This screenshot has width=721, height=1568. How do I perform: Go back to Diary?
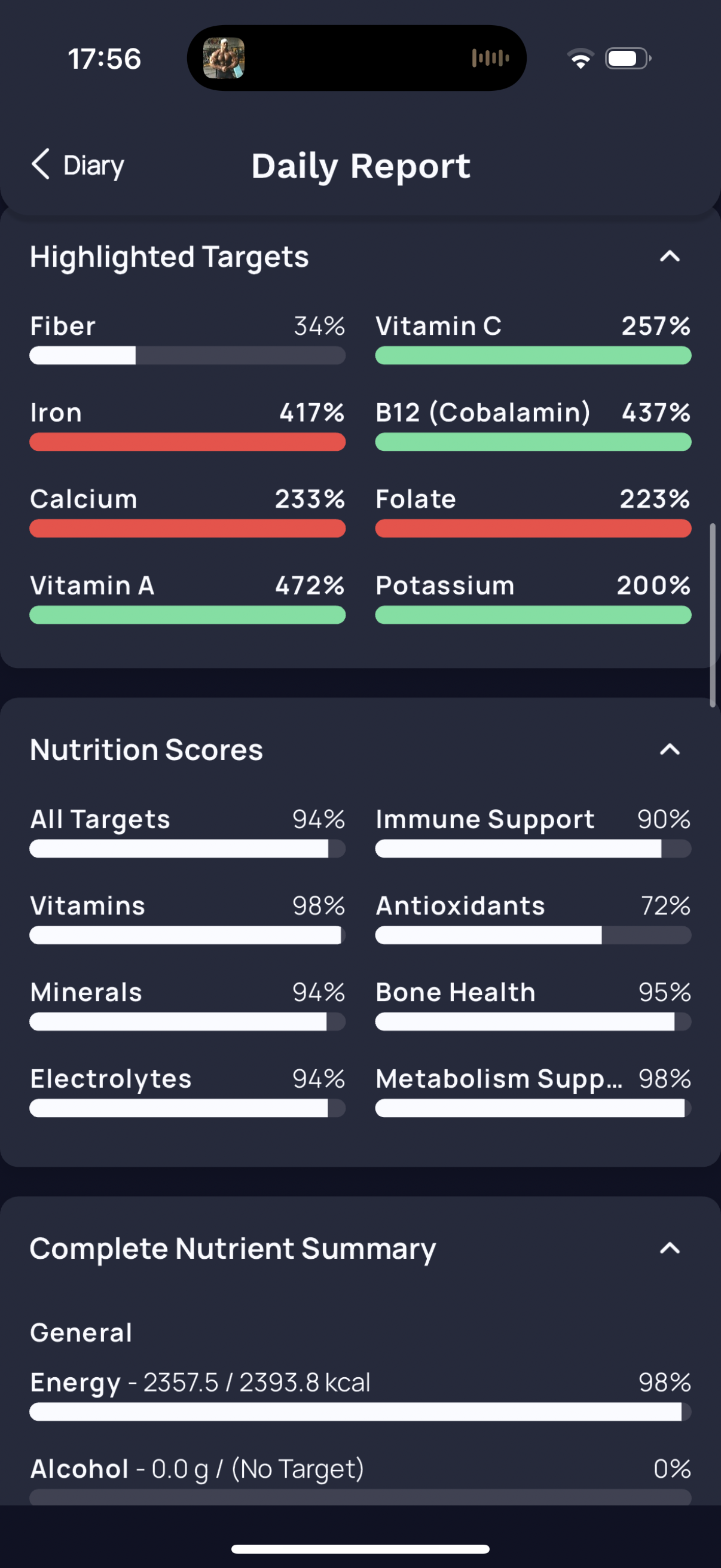pos(77,165)
